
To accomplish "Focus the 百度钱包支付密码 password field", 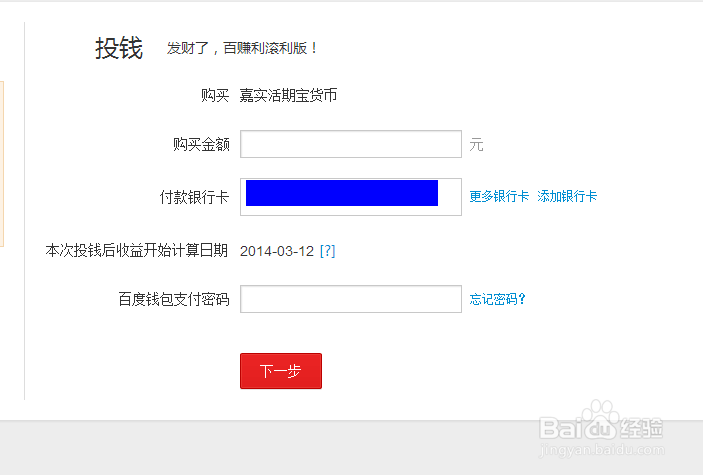I will [x=351, y=299].
